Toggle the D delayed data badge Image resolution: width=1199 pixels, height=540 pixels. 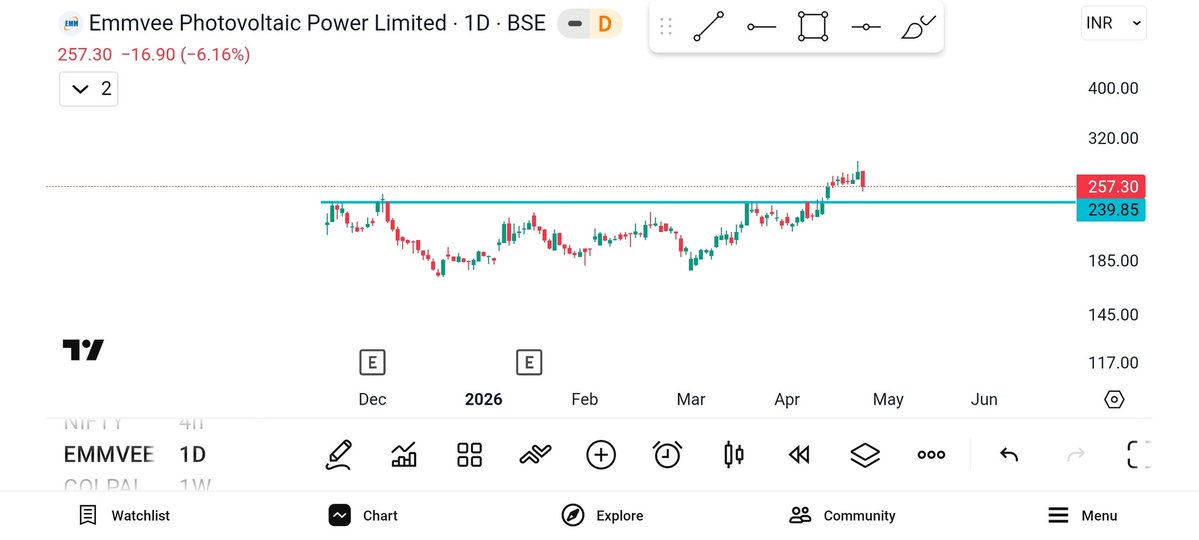pyautogui.click(x=605, y=24)
